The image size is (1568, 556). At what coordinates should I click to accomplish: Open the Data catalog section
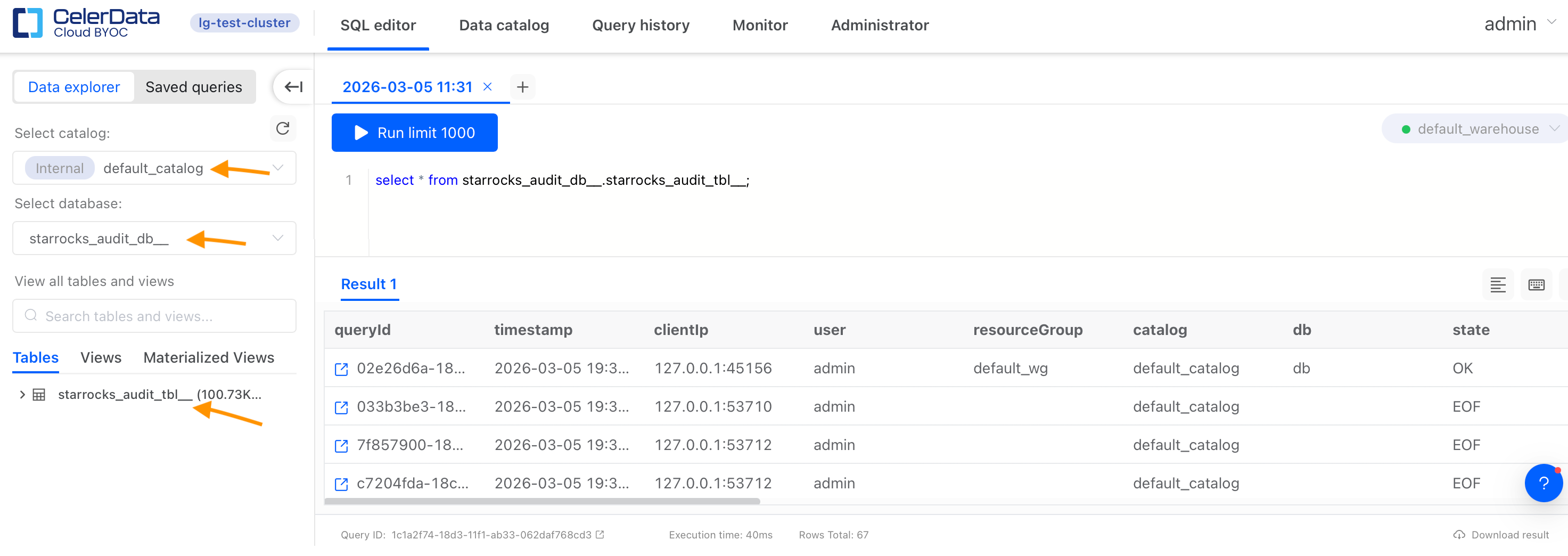503,25
